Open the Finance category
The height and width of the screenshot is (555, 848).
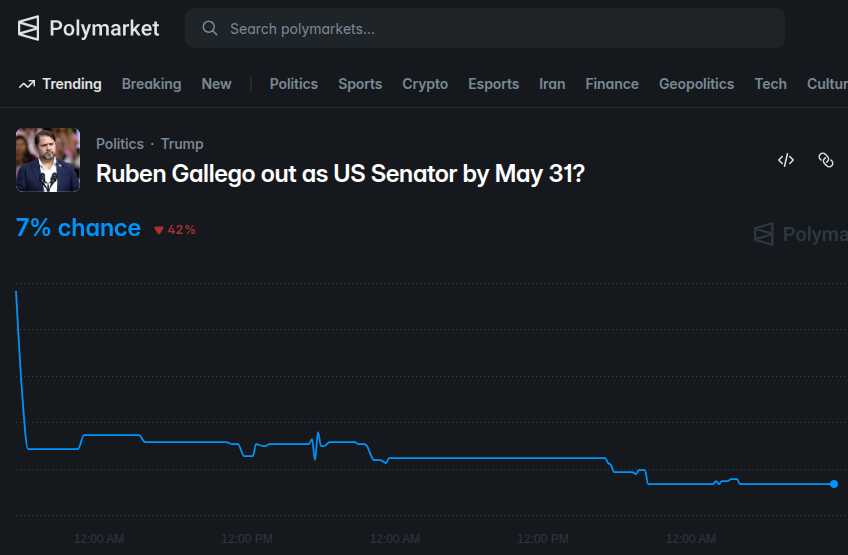[612, 84]
